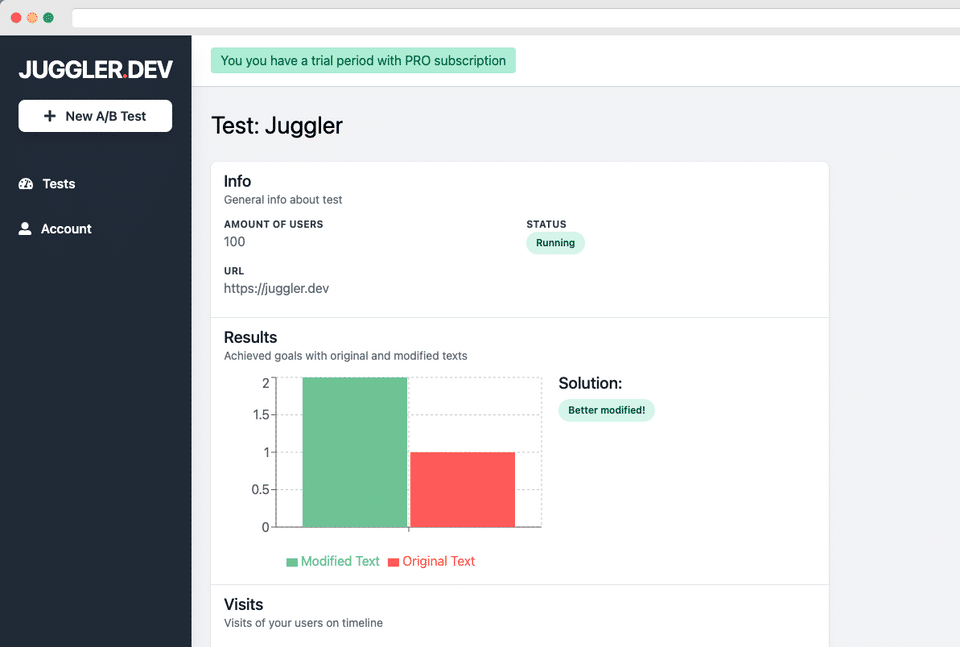Toggle the Original Text legend label

point(438,561)
